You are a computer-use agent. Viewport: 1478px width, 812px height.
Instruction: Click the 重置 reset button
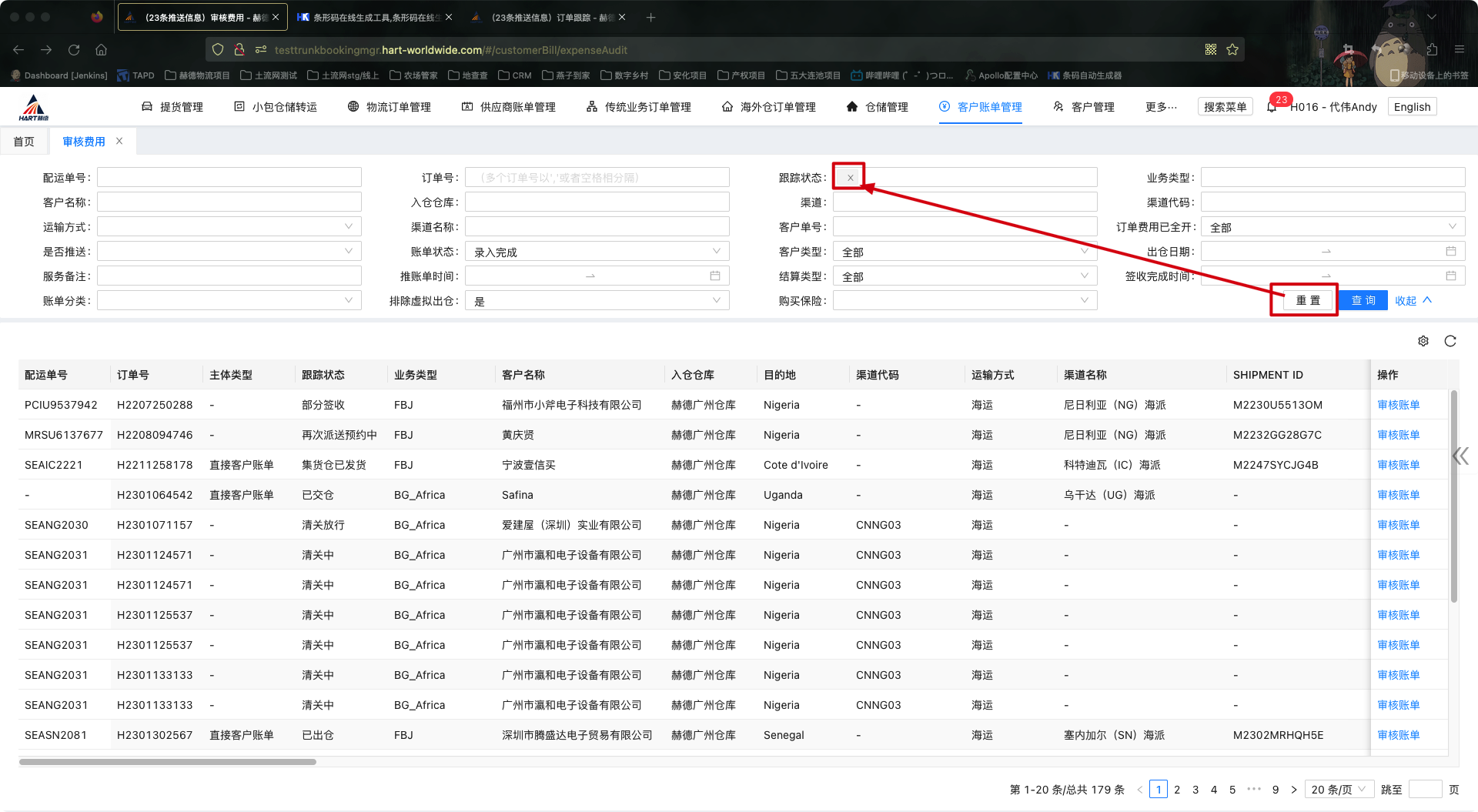click(1308, 301)
